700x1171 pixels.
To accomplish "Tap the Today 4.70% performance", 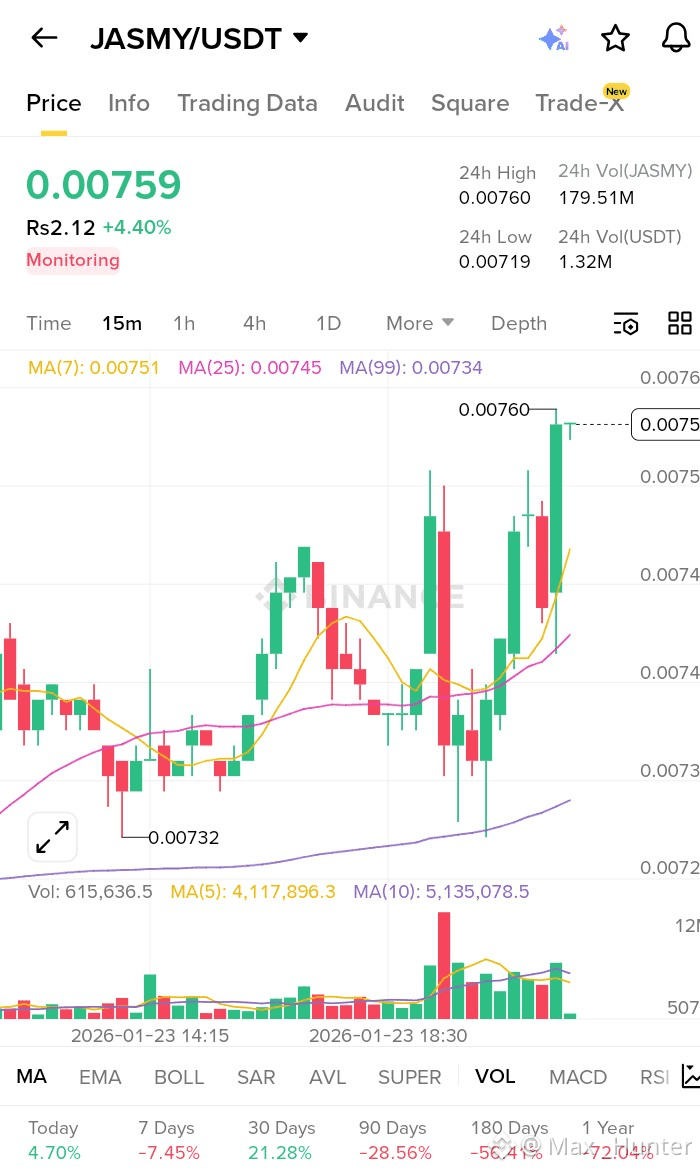I will [54, 1140].
